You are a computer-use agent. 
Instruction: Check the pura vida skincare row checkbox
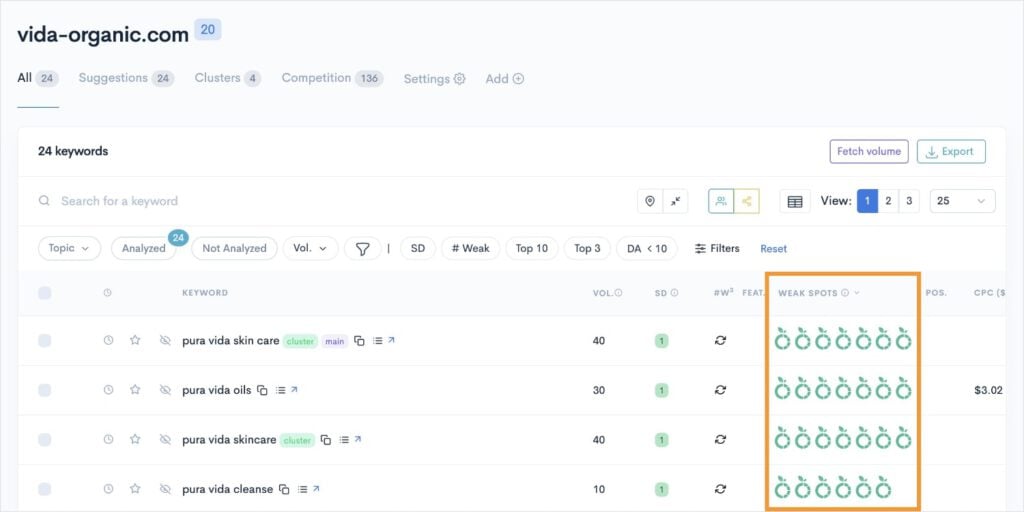coord(44,440)
